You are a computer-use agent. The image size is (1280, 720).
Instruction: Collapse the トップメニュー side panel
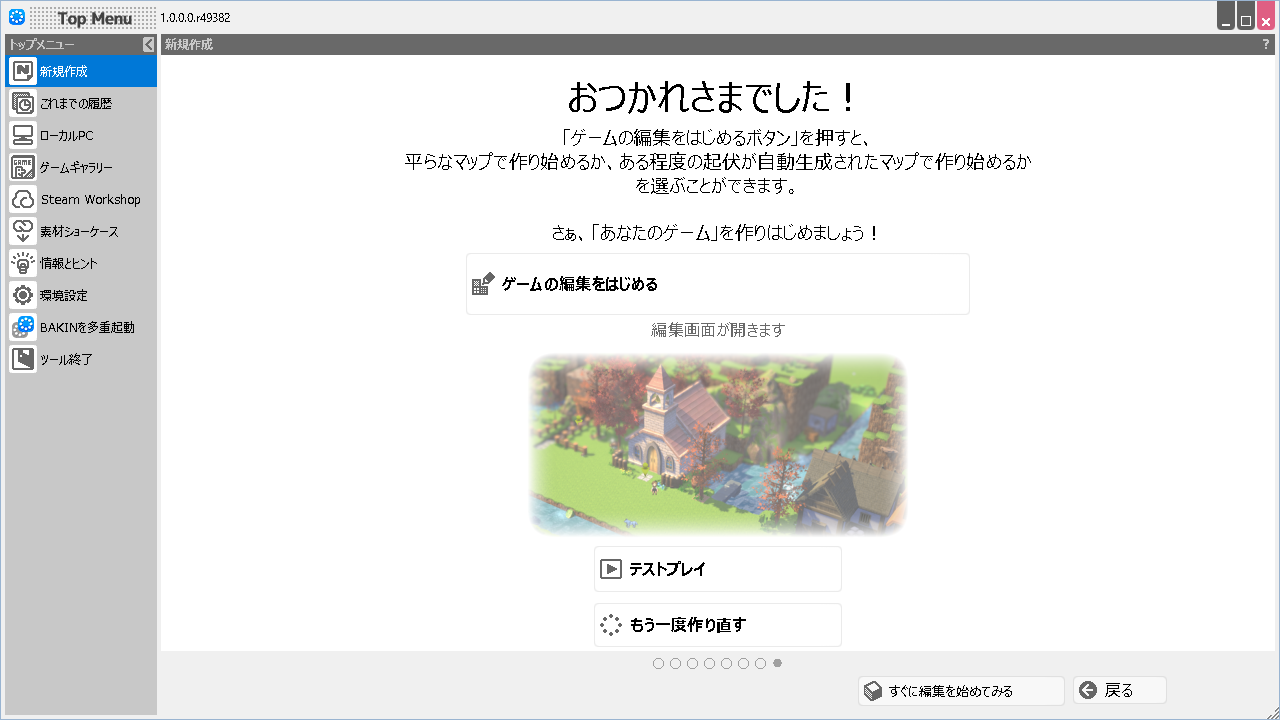148,44
